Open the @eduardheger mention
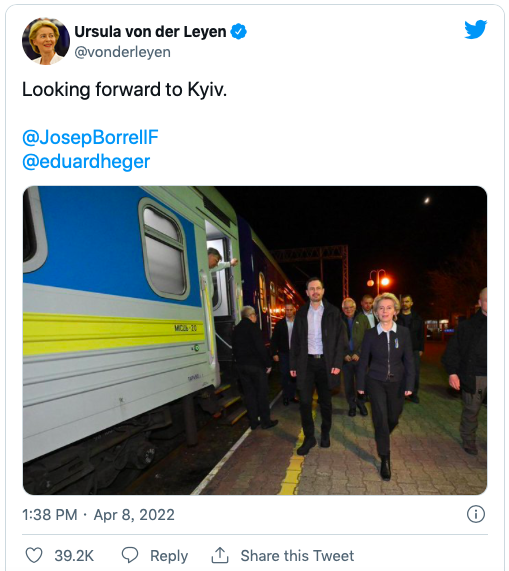 click(x=86, y=161)
